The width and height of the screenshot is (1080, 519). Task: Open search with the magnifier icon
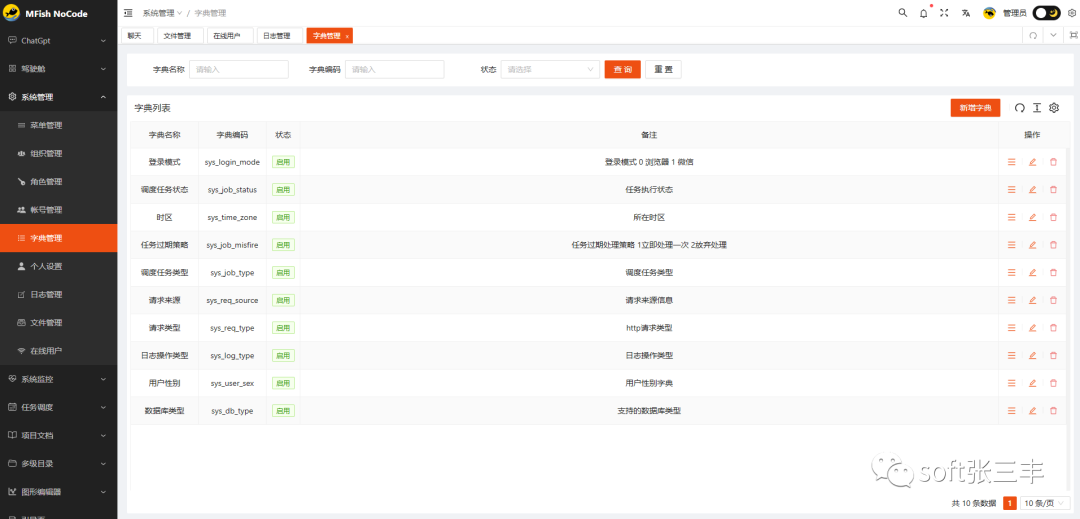(x=903, y=13)
